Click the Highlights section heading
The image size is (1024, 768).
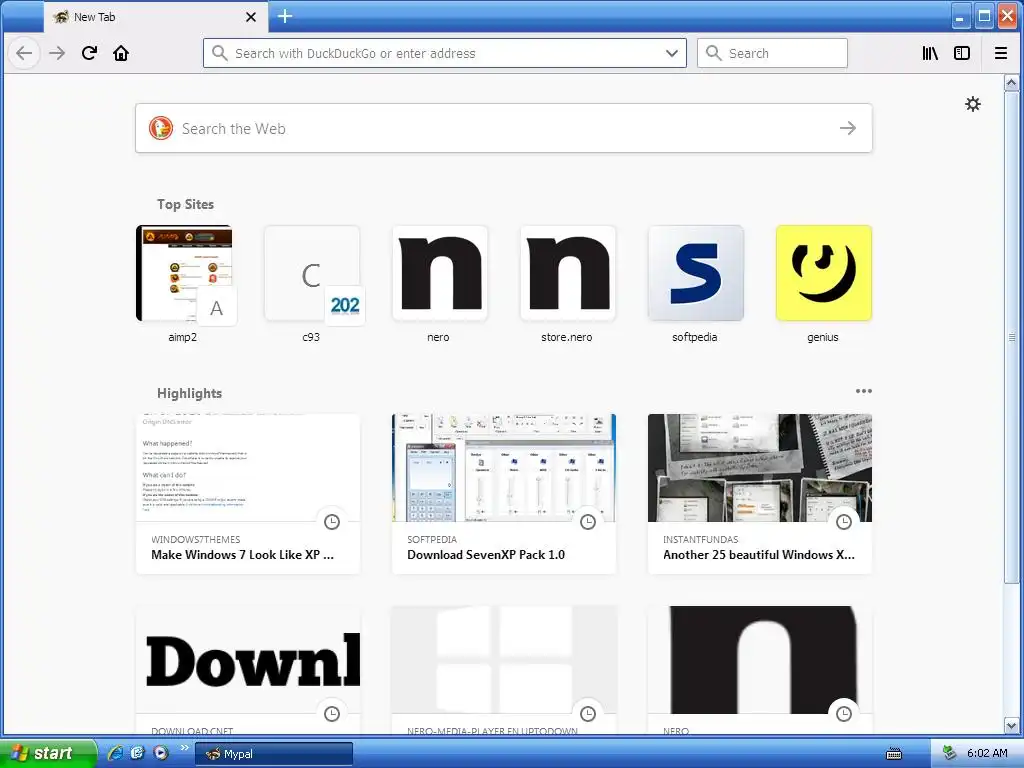(x=189, y=393)
